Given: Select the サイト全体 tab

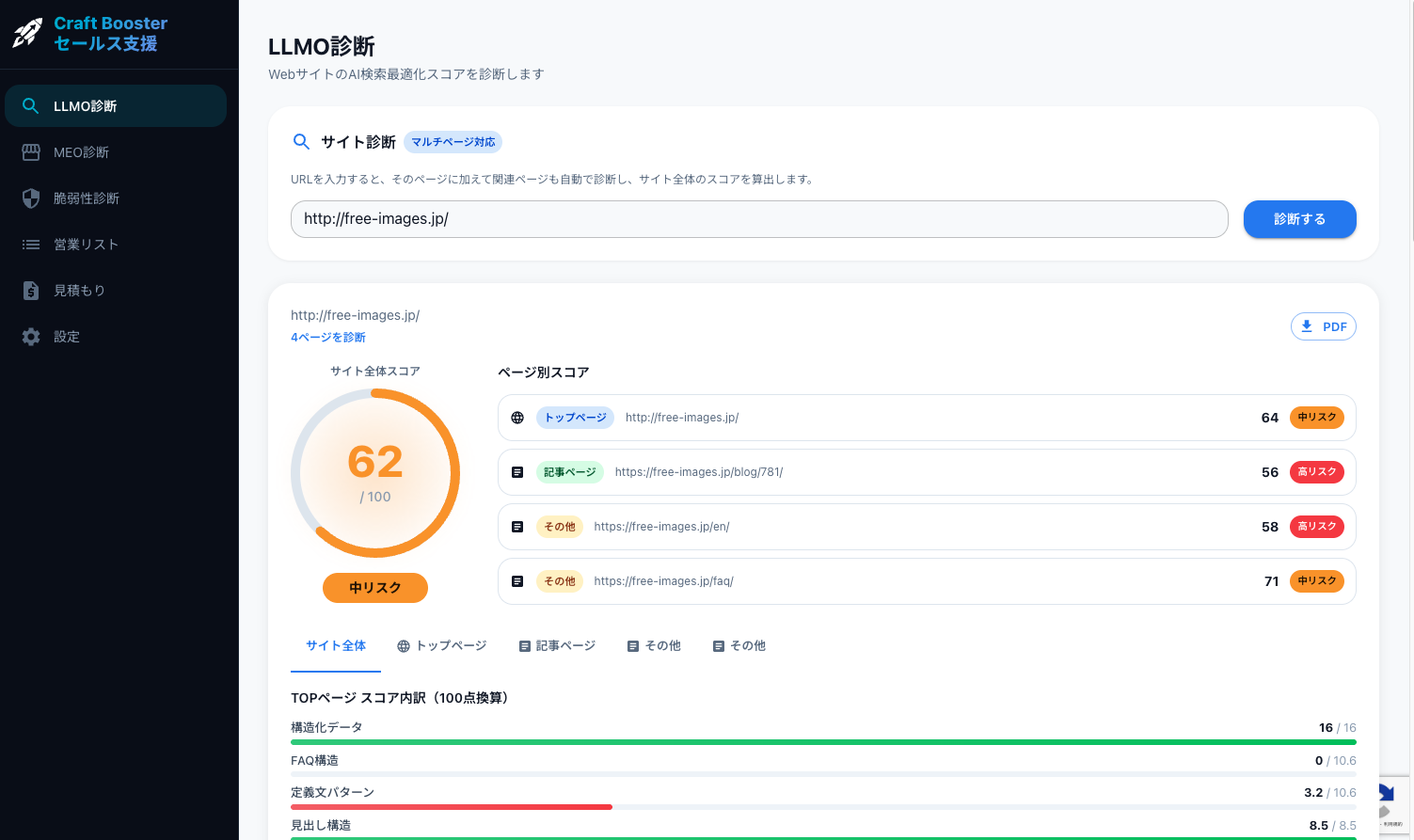Looking at the screenshot, I should [336, 645].
